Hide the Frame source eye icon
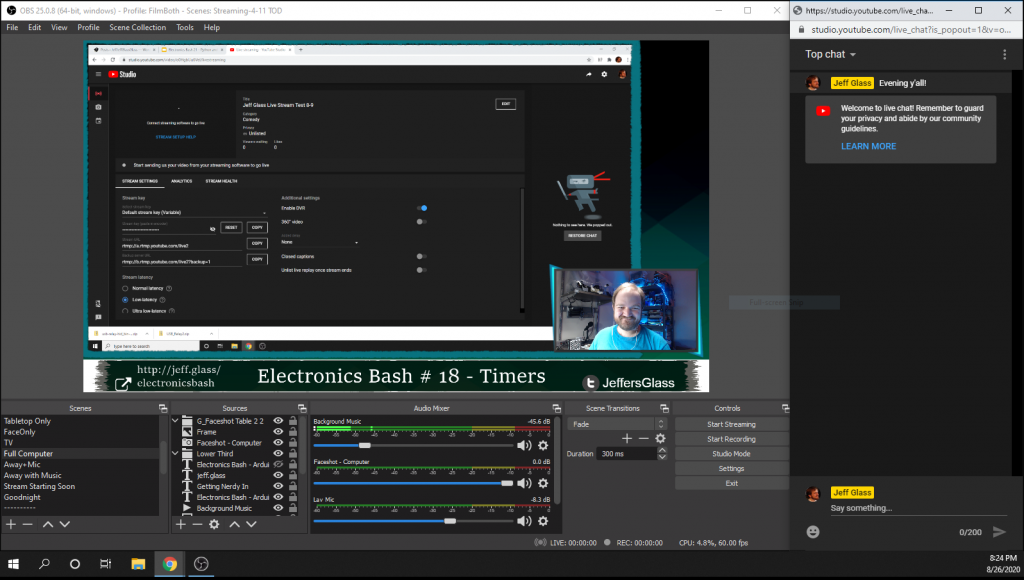The height and width of the screenshot is (580, 1024). tap(279, 432)
